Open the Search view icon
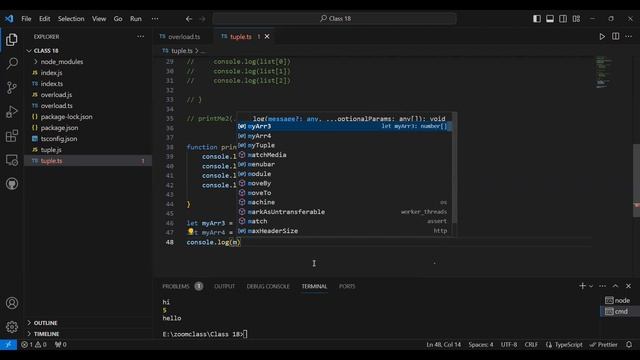 12,63
